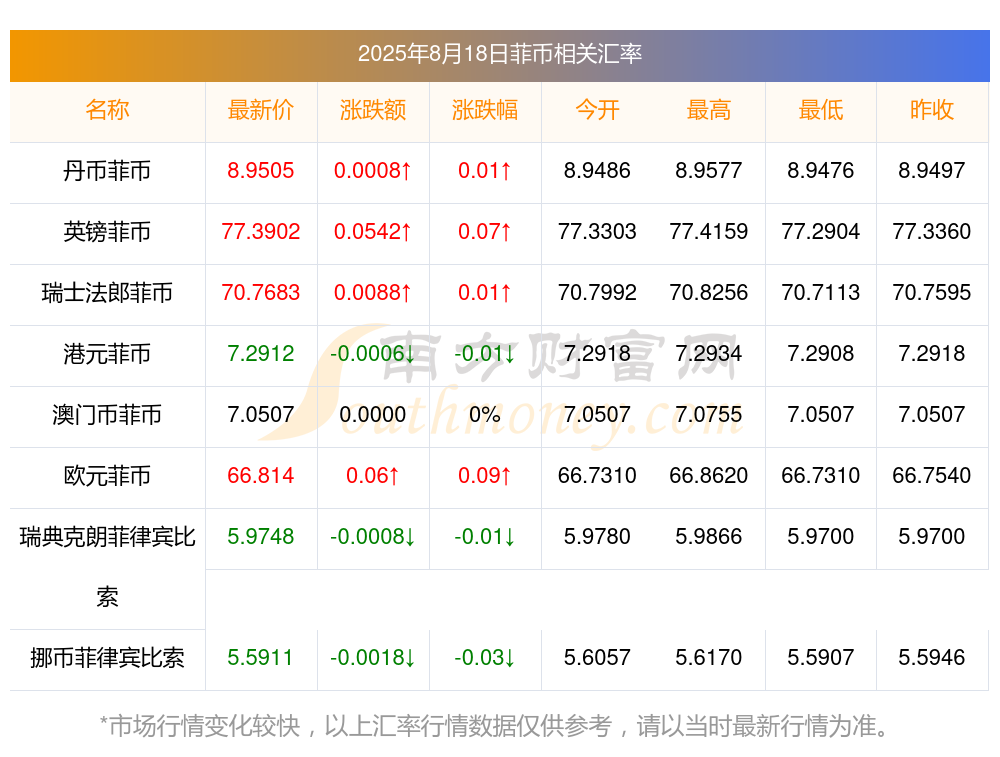
Task: Select opening value 5.9780
Action: 597,536
